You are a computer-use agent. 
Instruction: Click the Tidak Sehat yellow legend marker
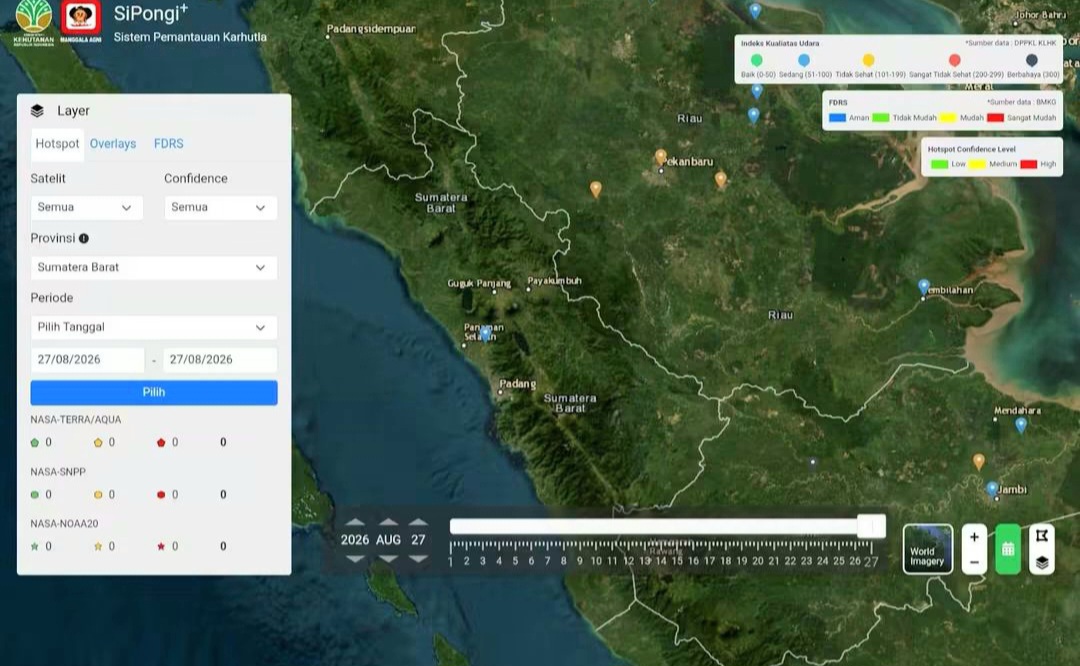[869, 61]
